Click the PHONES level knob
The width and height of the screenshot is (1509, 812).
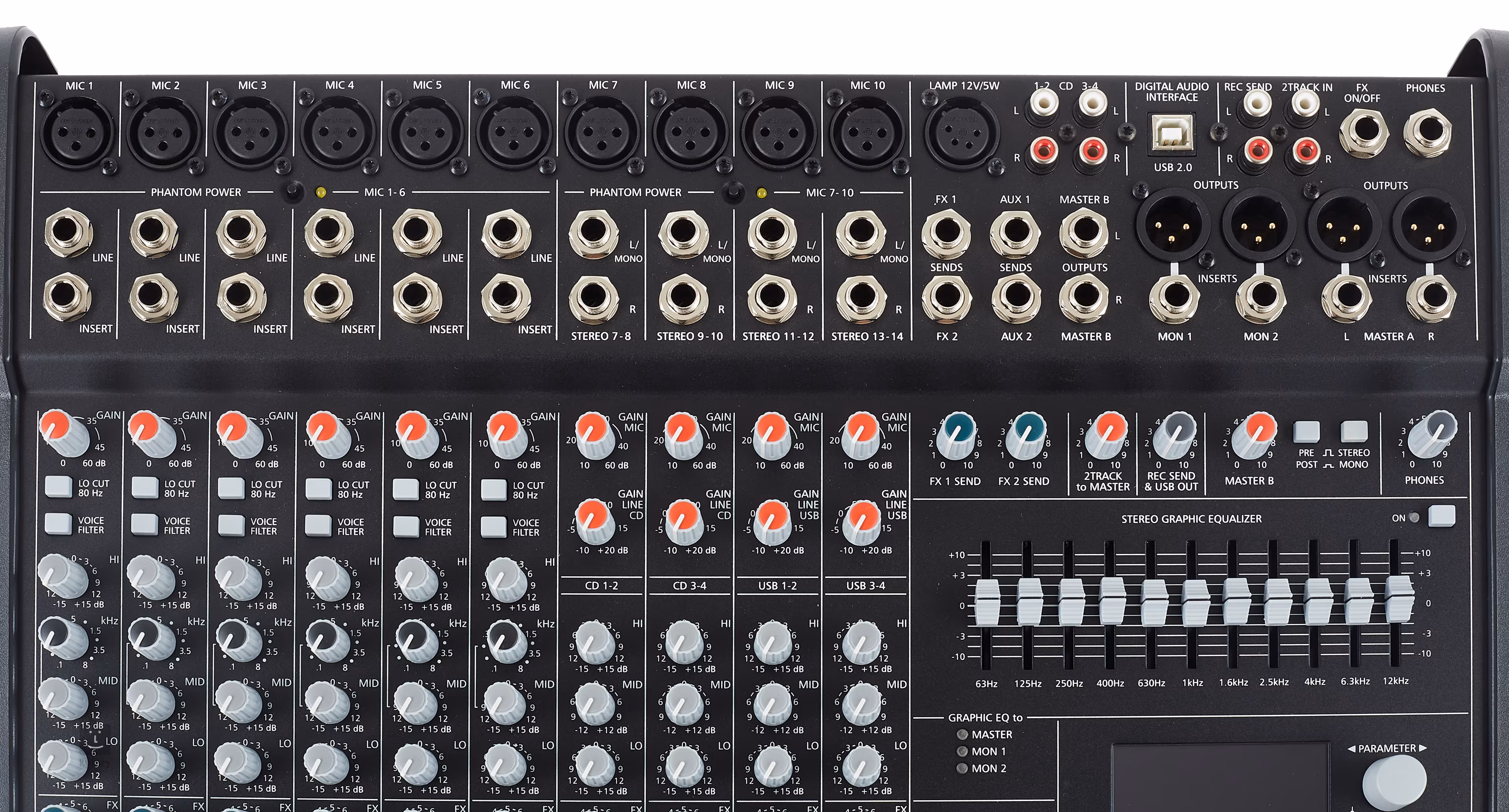pos(1432,435)
